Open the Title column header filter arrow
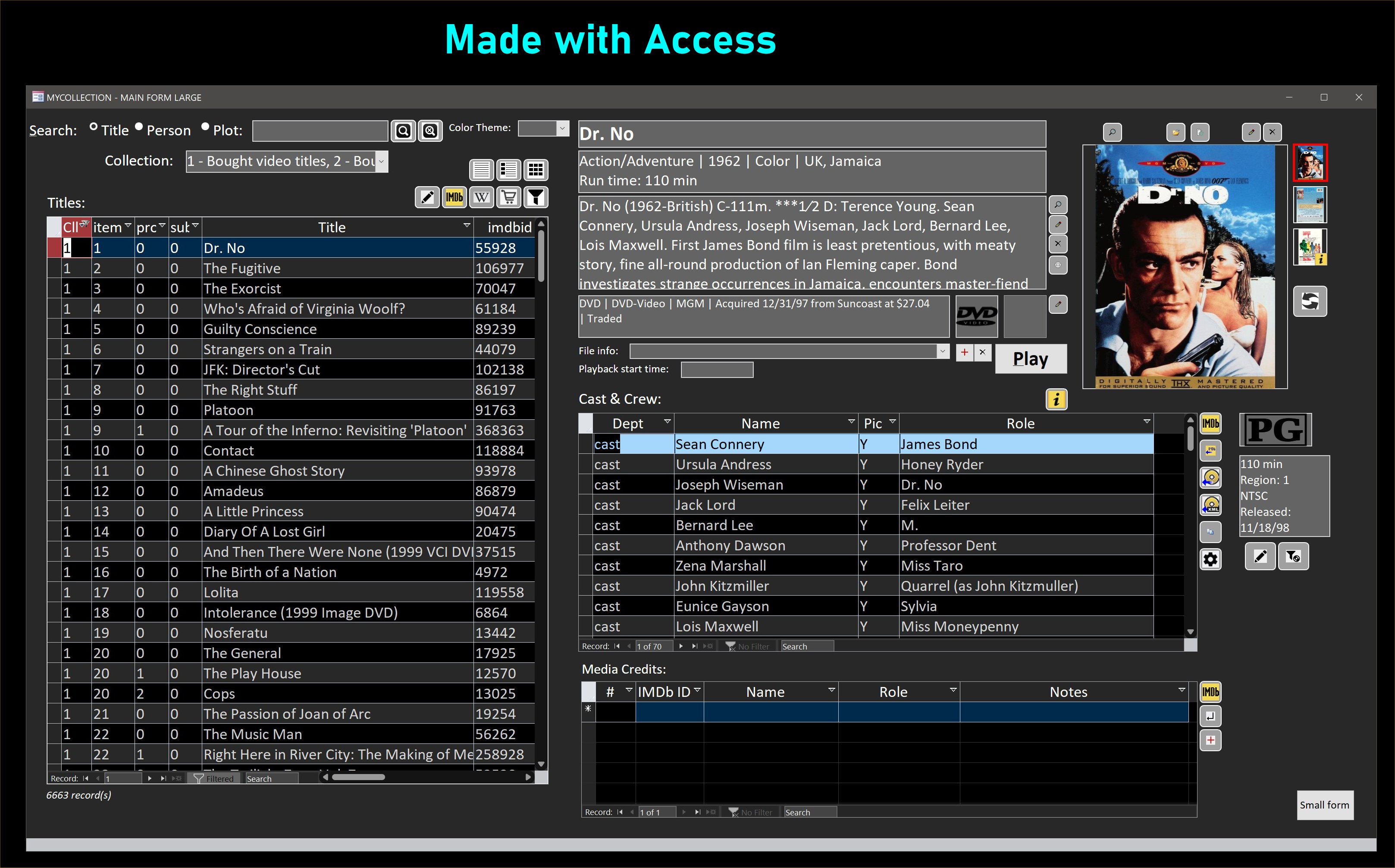Image resolution: width=1395 pixels, height=868 pixels. click(x=466, y=226)
